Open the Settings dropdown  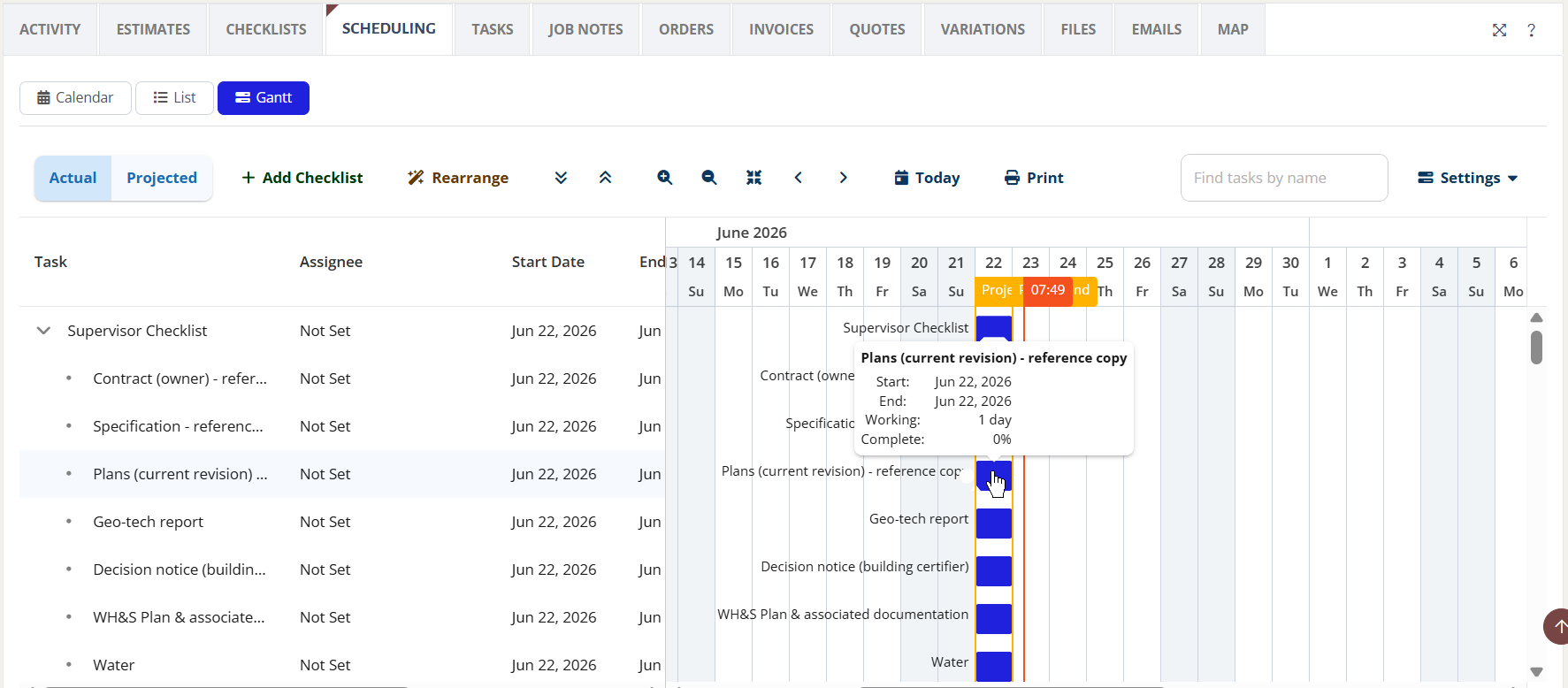click(x=1468, y=178)
